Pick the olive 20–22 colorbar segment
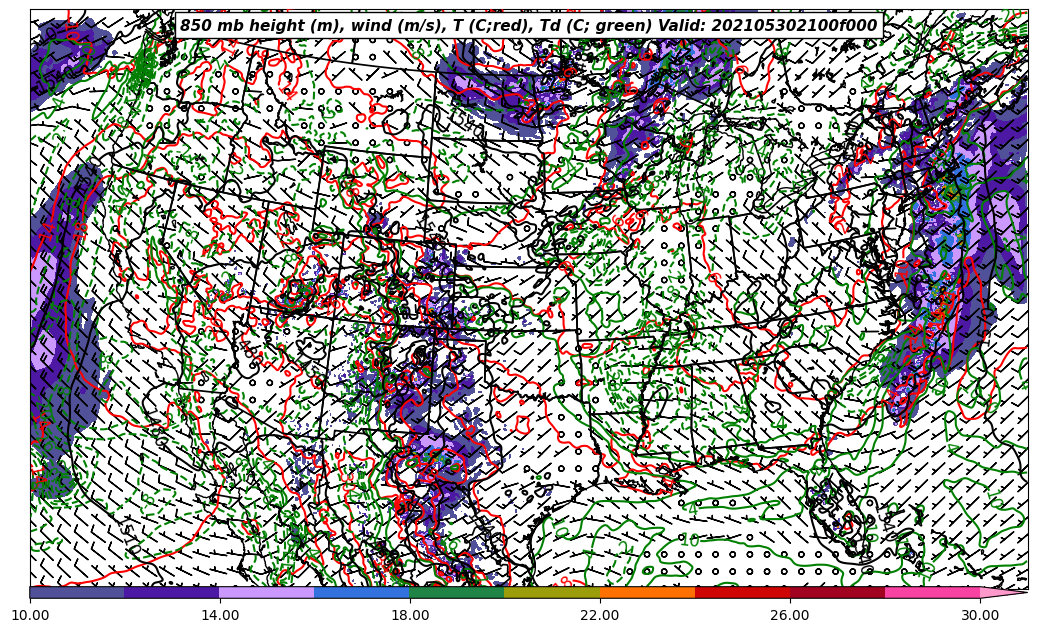Image resolution: width=1037 pixels, height=632 pixels. 552,593
